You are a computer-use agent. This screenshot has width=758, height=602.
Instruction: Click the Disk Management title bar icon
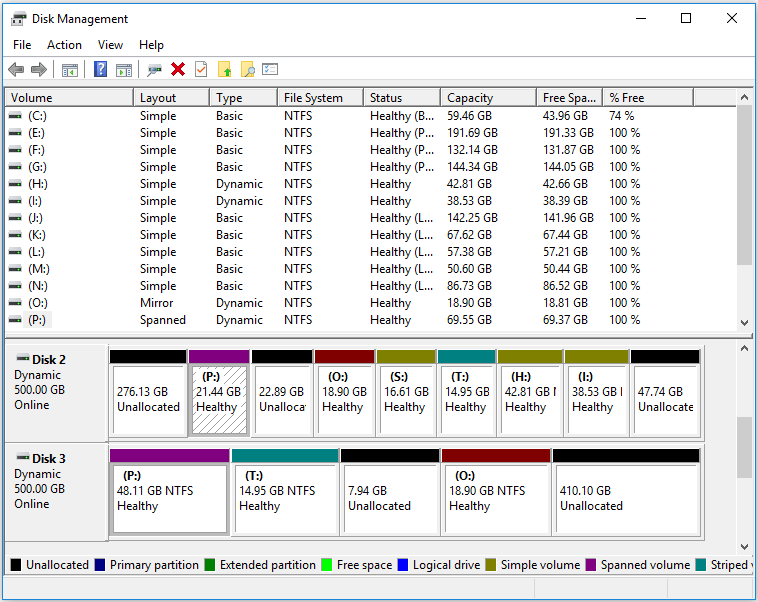18,19
